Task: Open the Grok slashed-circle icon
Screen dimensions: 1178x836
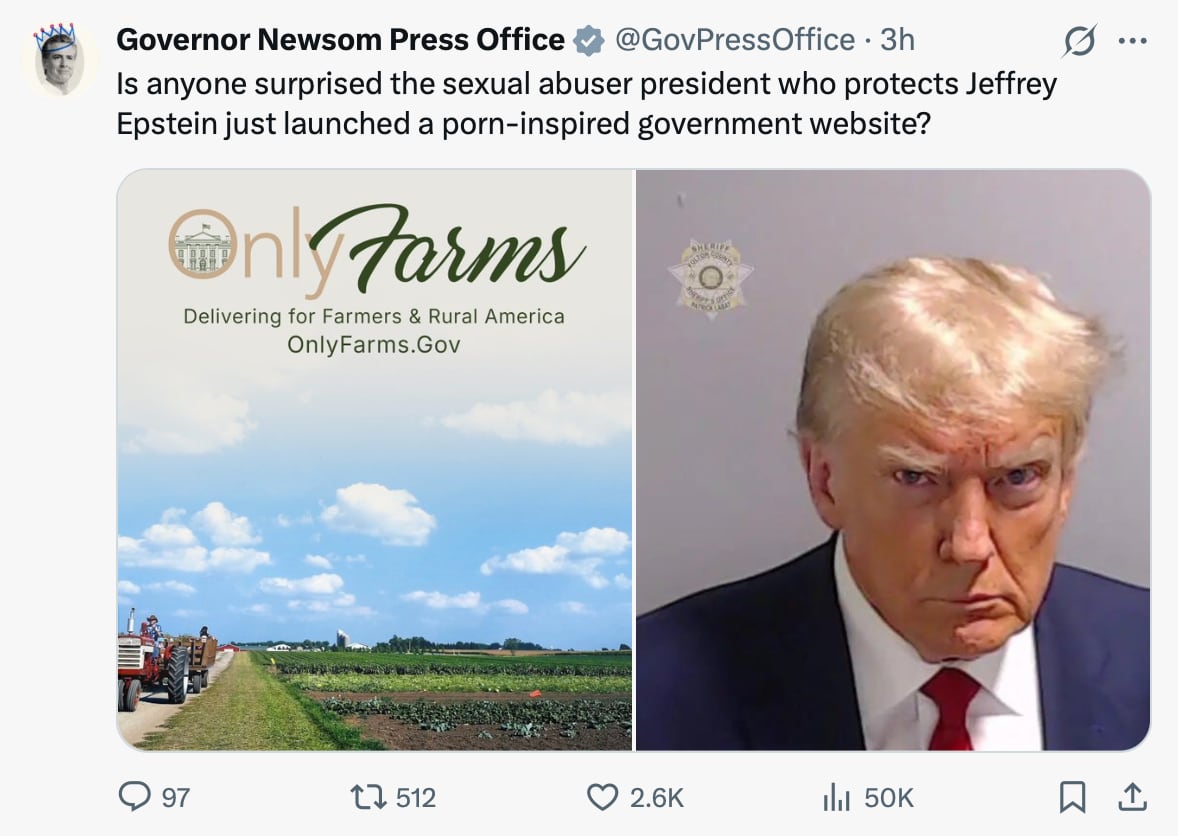Action: tap(1080, 41)
